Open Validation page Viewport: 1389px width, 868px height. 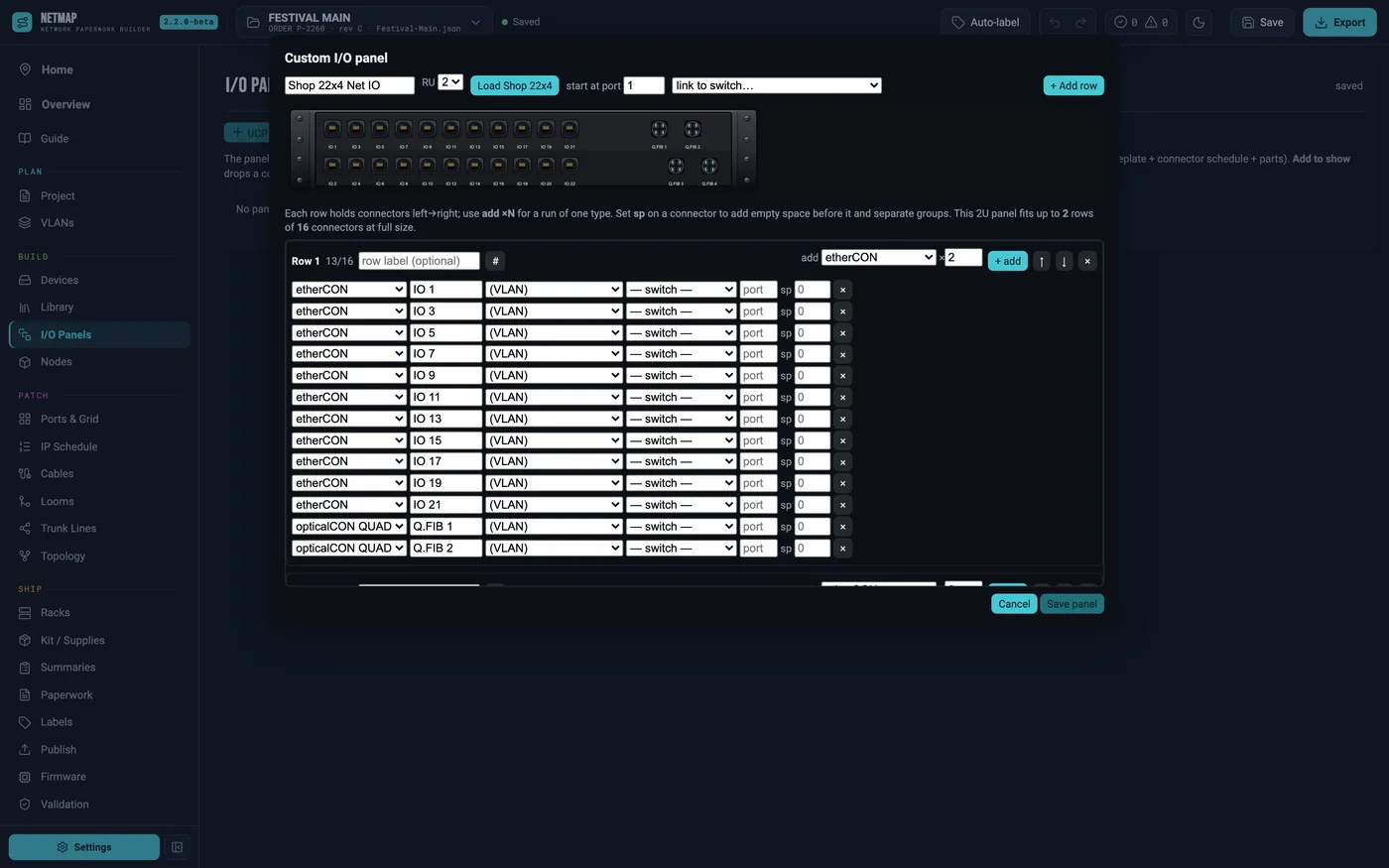tap(99, 804)
